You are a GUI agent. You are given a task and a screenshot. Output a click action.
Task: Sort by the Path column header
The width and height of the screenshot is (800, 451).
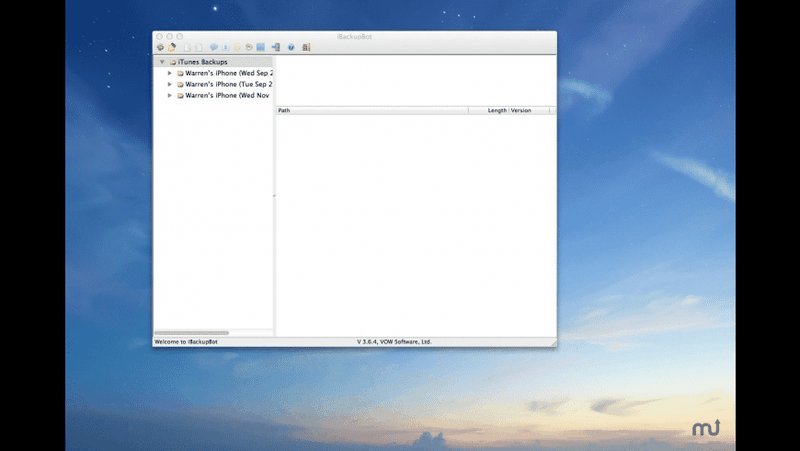pos(372,110)
